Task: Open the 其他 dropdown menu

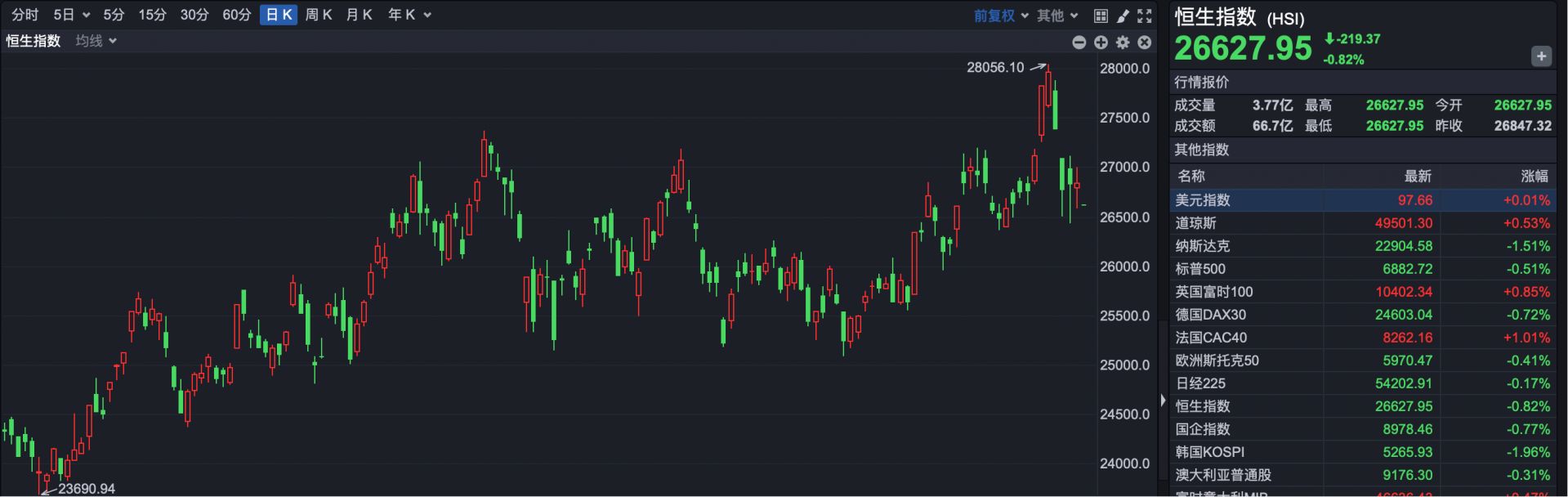Action: tap(1057, 16)
